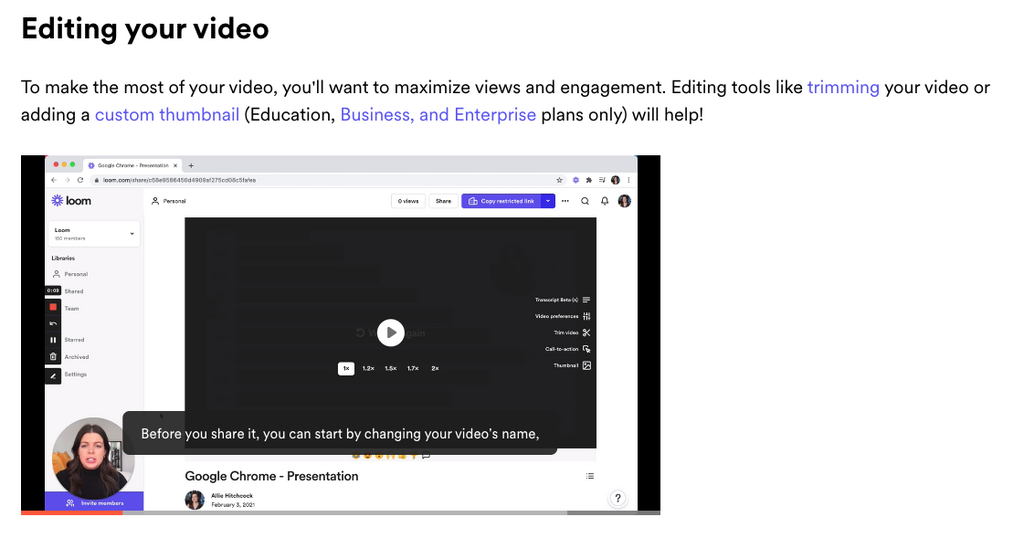The image size is (1024, 538).
Task: Open Video preferences sliders icon
Action: tap(587, 316)
